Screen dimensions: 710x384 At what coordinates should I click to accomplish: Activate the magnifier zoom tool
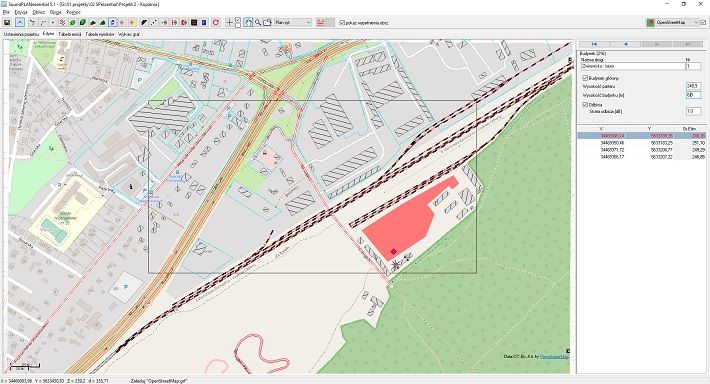pyautogui.click(x=258, y=22)
